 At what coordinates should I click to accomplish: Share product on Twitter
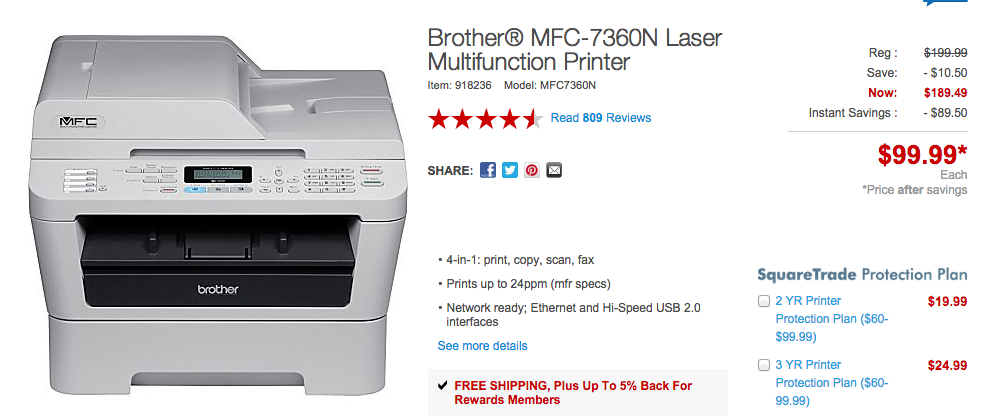click(510, 170)
